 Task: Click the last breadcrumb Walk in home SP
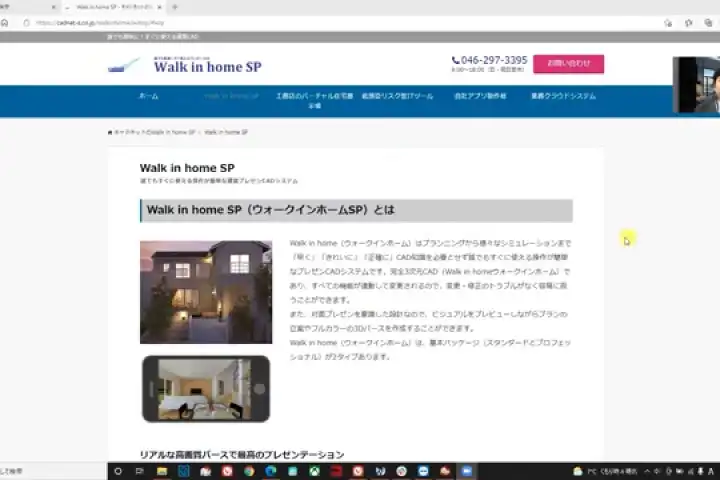(226, 132)
